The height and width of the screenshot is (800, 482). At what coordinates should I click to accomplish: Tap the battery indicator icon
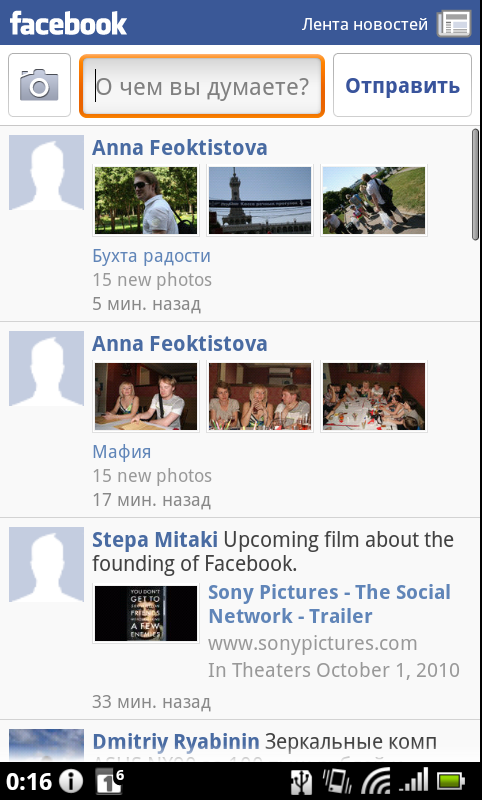(x=451, y=782)
